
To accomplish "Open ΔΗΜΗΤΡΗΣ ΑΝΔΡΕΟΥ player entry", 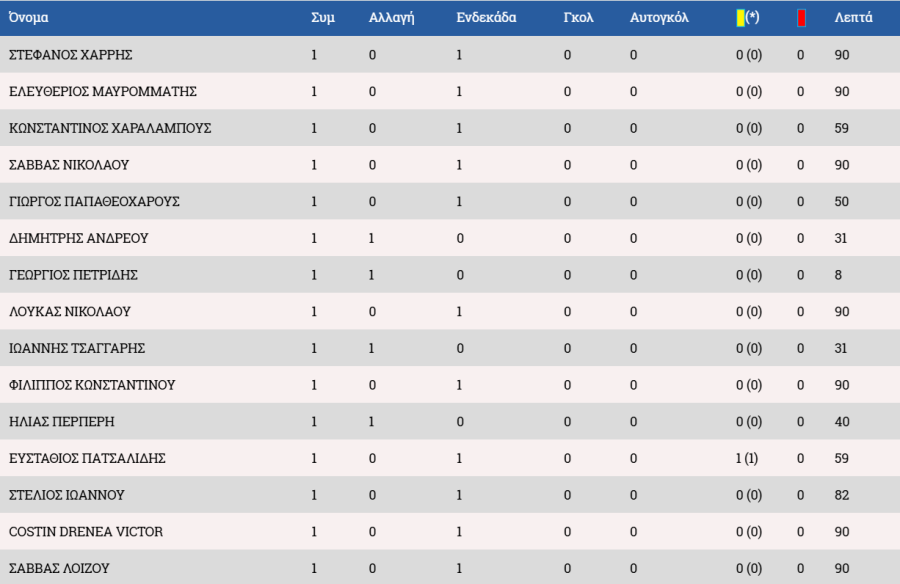I will coord(78,239).
